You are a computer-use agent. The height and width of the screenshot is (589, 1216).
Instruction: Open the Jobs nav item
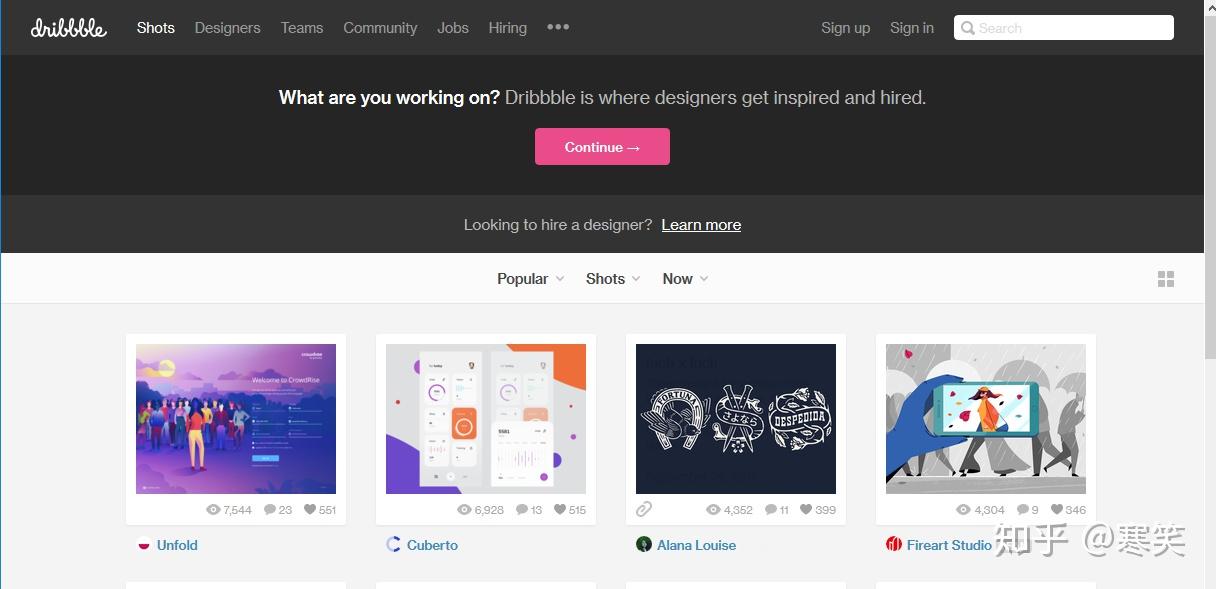point(453,28)
